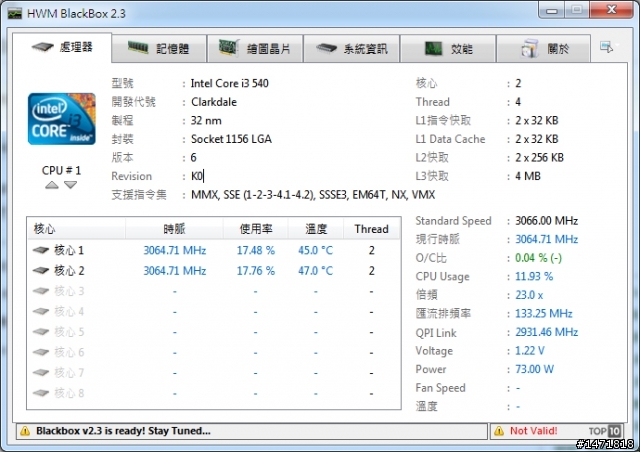The height and width of the screenshot is (452, 640).
Task: Click the greyed chip icon for 核心 3
Action: coord(41,291)
